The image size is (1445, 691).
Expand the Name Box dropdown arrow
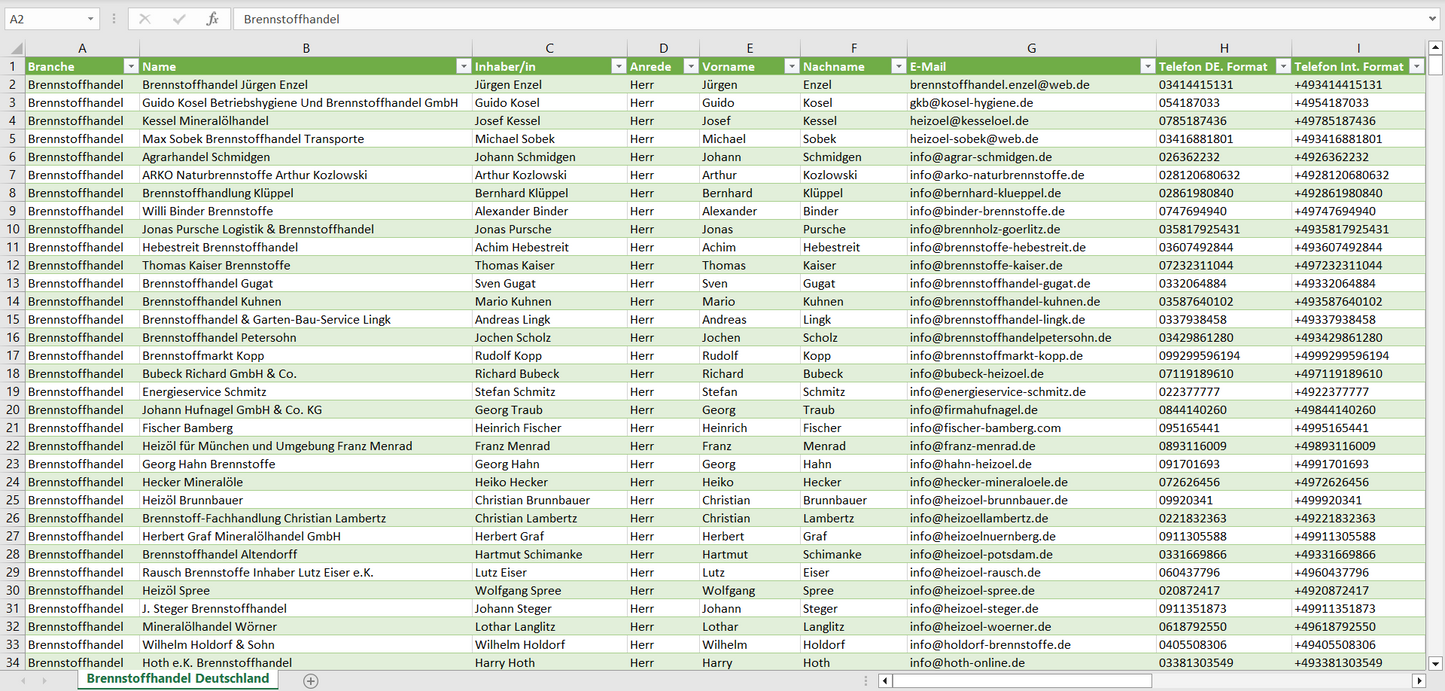(90, 19)
